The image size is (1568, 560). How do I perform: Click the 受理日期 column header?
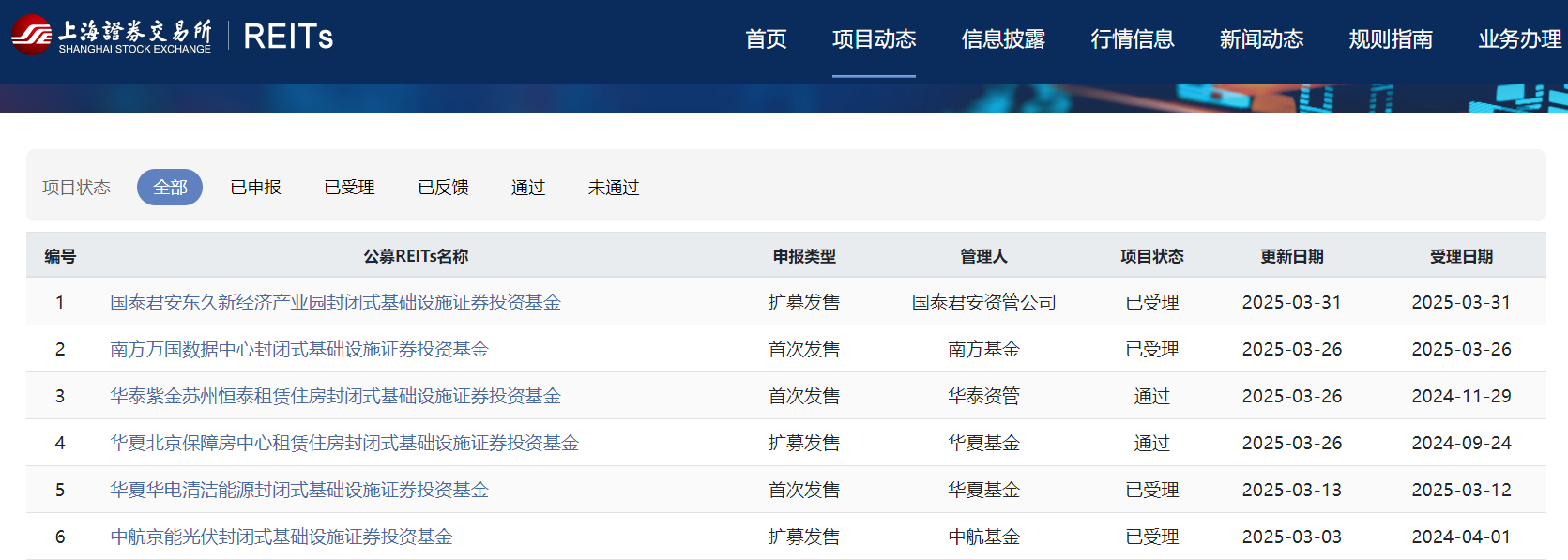pyautogui.click(x=1461, y=256)
